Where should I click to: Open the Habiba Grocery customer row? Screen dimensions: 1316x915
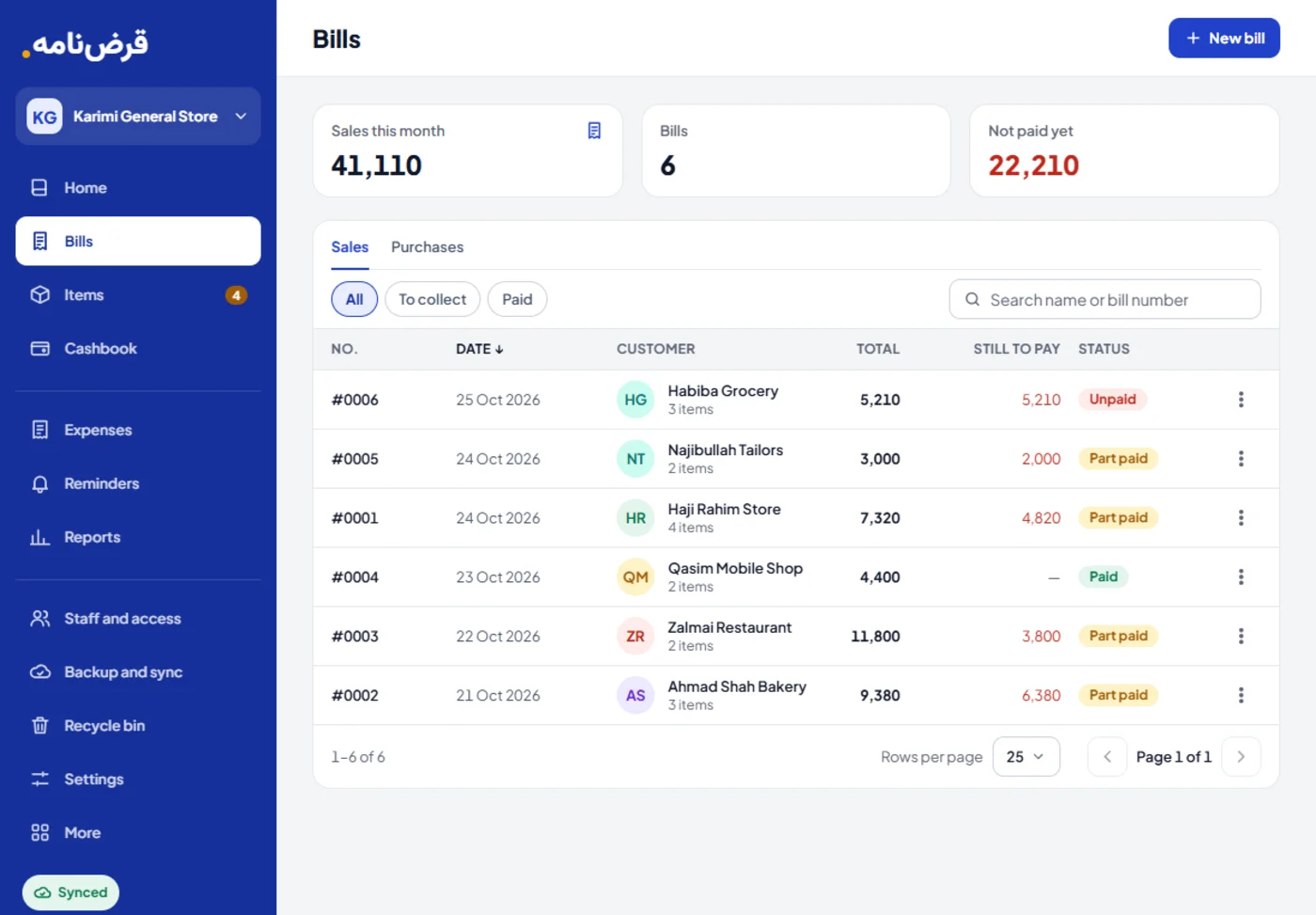(x=795, y=400)
